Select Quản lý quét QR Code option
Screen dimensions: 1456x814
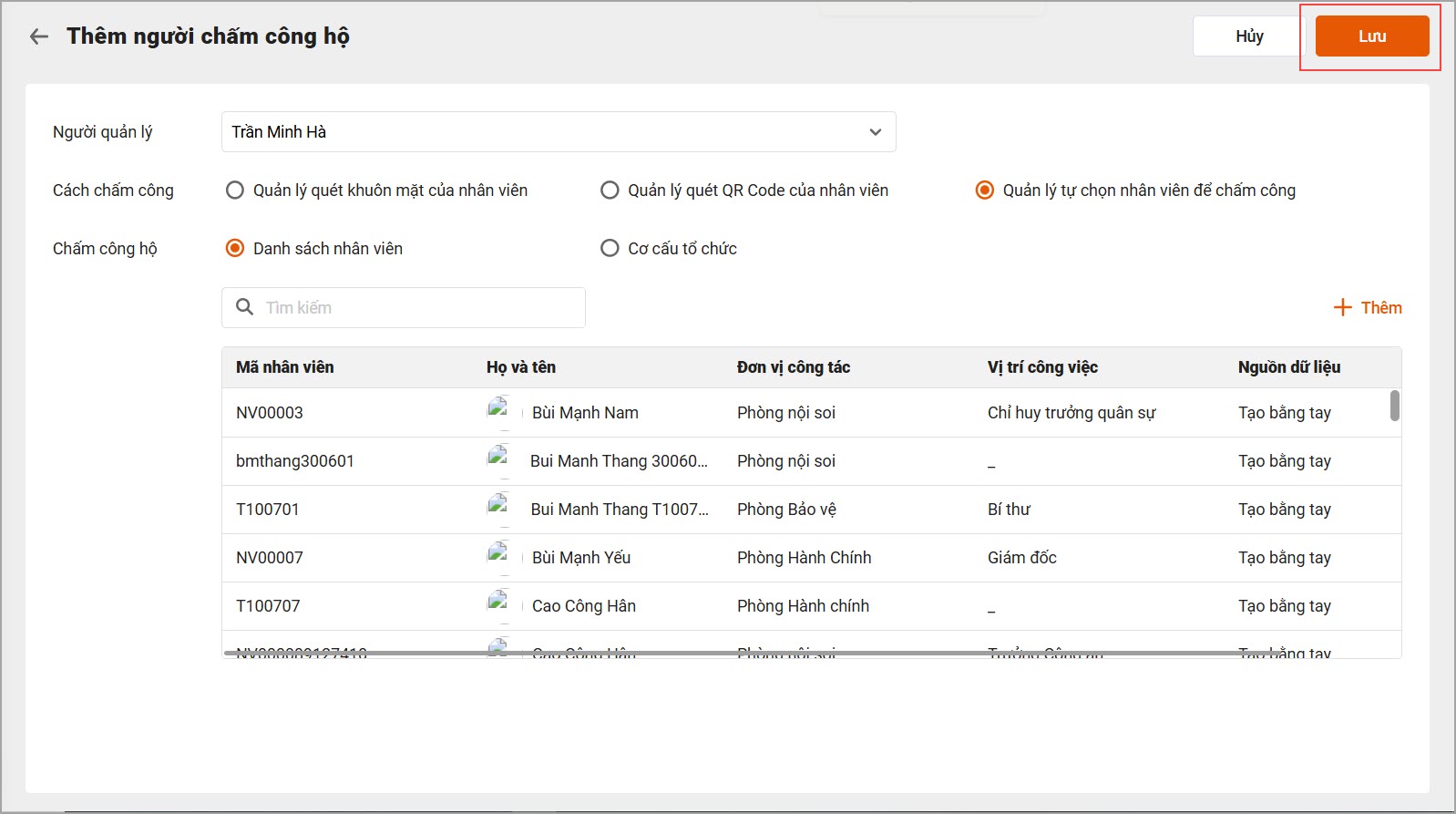610,191
